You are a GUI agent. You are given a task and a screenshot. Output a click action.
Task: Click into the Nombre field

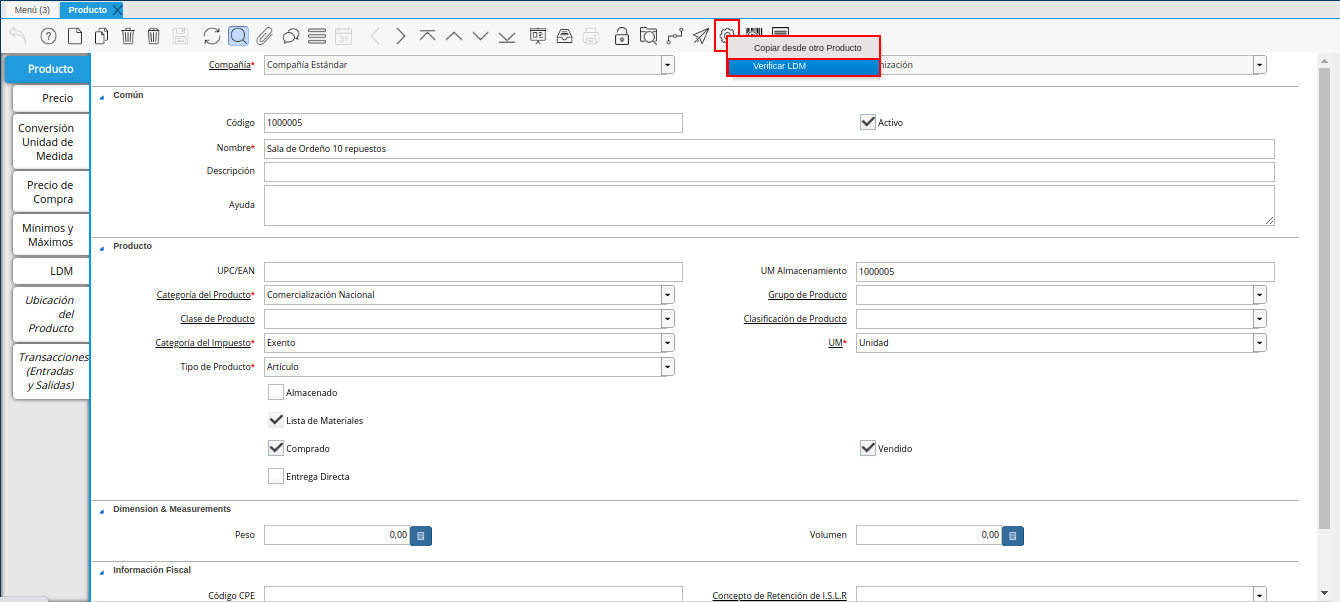[769, 148]
